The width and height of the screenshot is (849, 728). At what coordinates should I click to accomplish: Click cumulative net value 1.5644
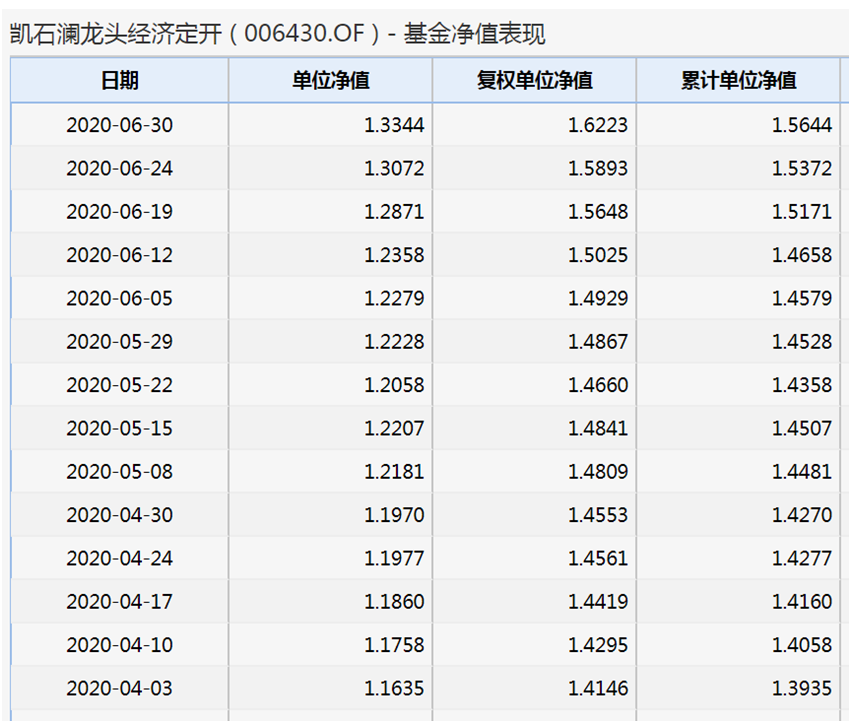802,125
